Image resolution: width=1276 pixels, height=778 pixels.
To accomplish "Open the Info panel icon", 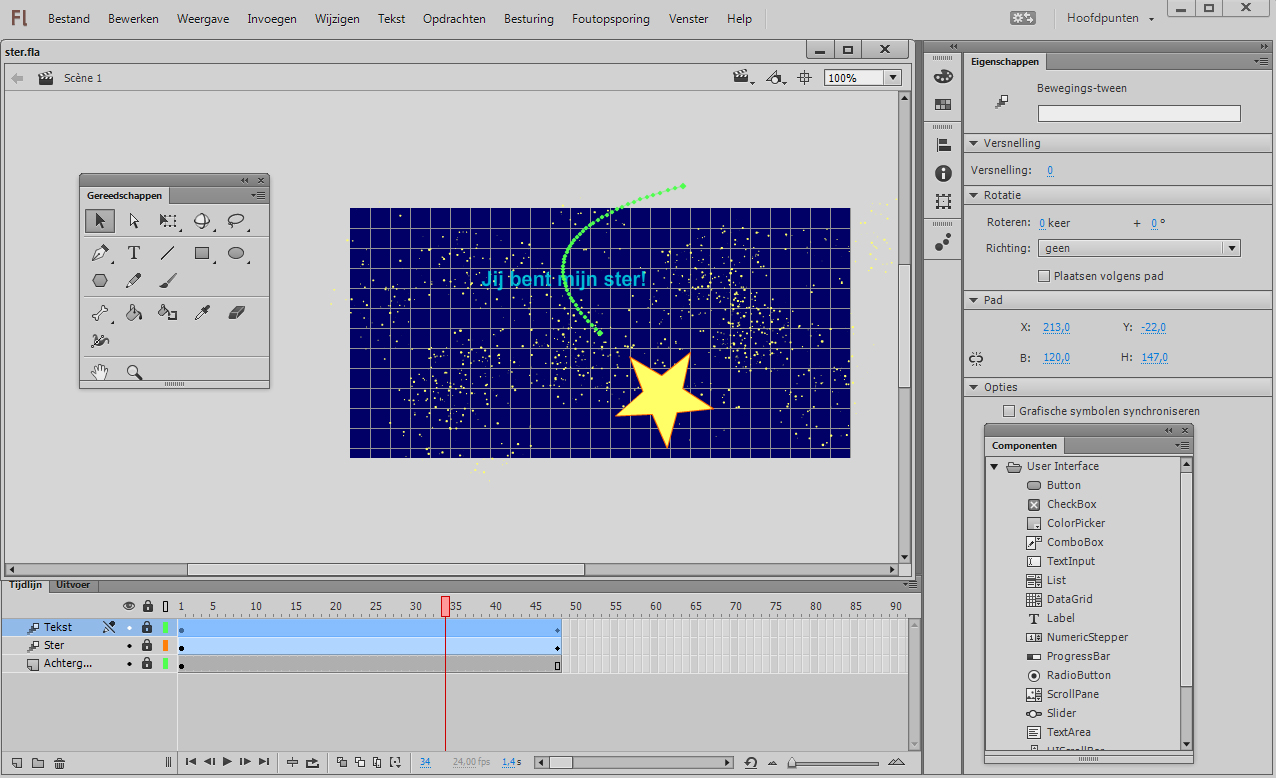I will click(x=943, y=174).
